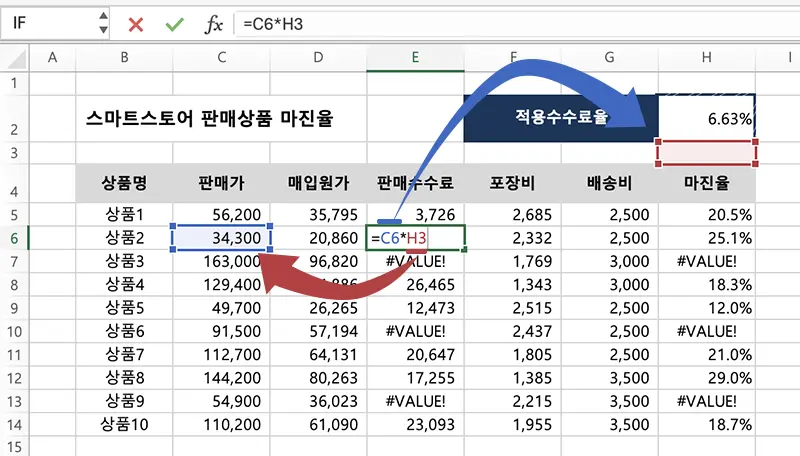Click the 포장비 header cell
Viewport: 800px width, 456px height.
tap(513, 183)
